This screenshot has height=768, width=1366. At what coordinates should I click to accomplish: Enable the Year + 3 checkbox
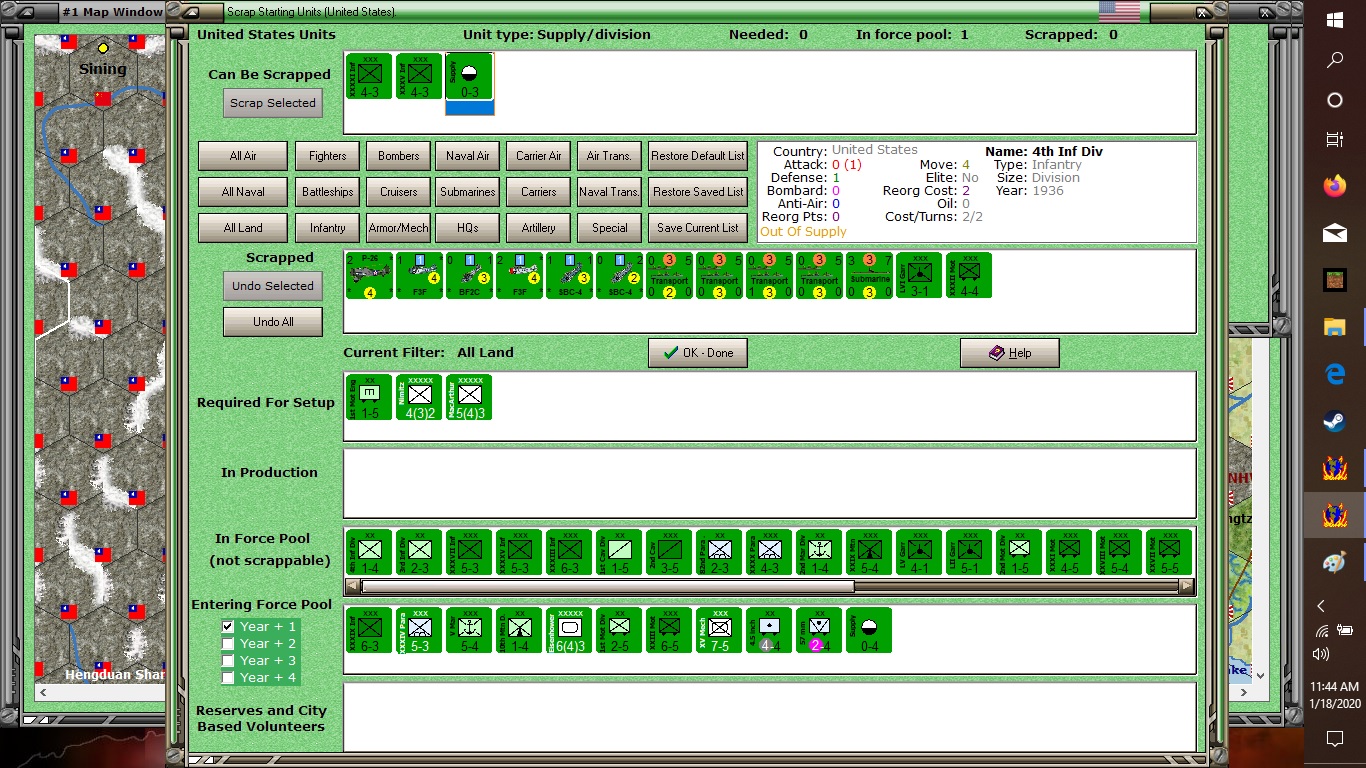228,661
